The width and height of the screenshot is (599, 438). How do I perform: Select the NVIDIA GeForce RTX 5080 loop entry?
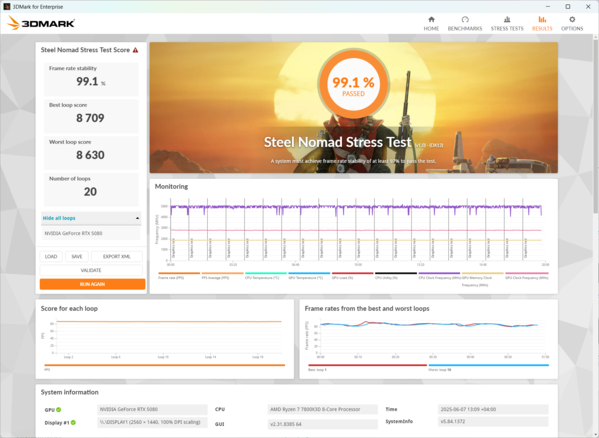pyautogui.click(x=91, y=233)
